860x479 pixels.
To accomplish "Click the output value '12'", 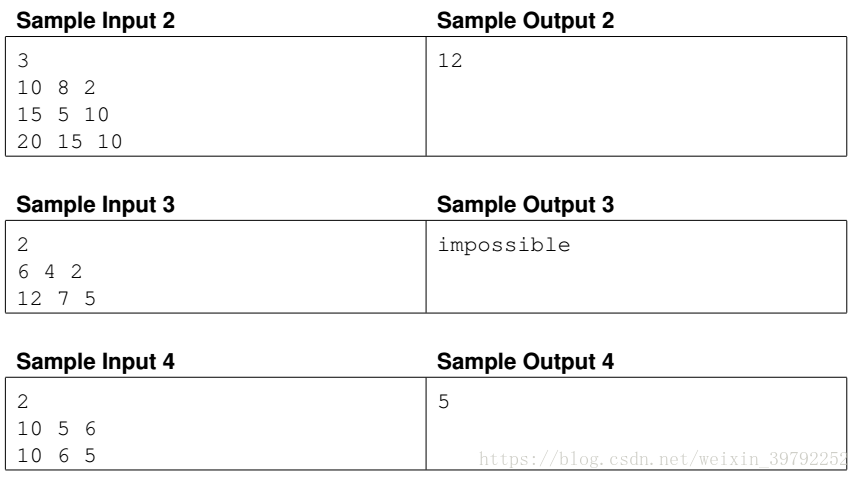I will tap(451, 59).
